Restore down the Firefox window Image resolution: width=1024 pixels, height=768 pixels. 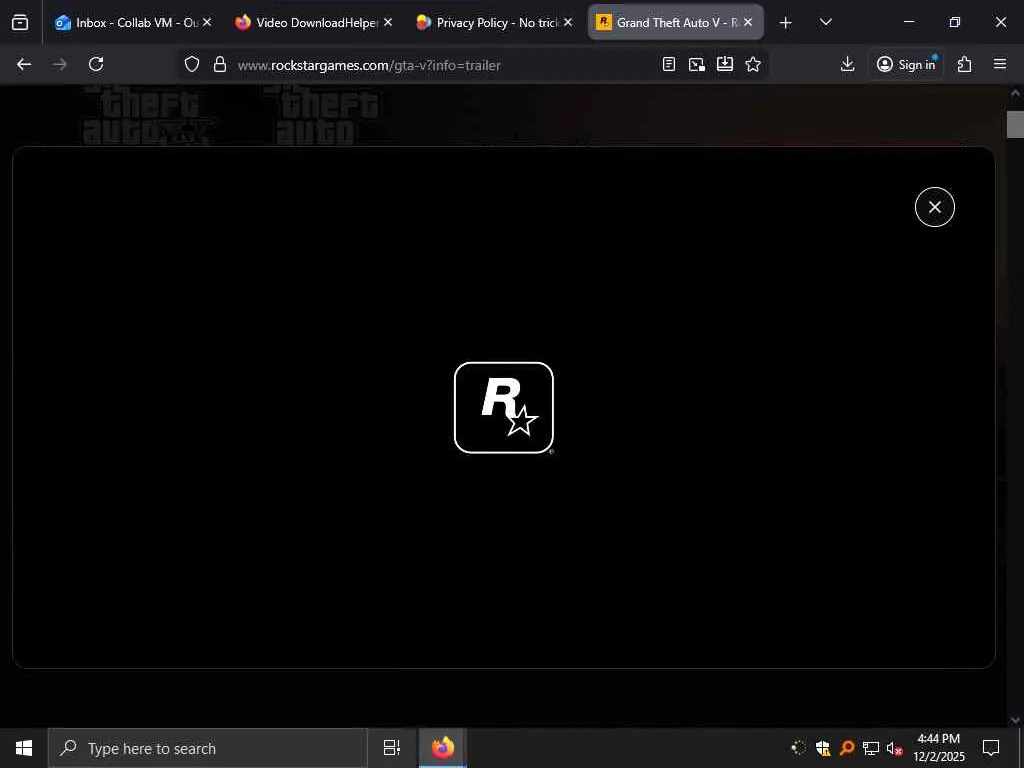(955, 22)
